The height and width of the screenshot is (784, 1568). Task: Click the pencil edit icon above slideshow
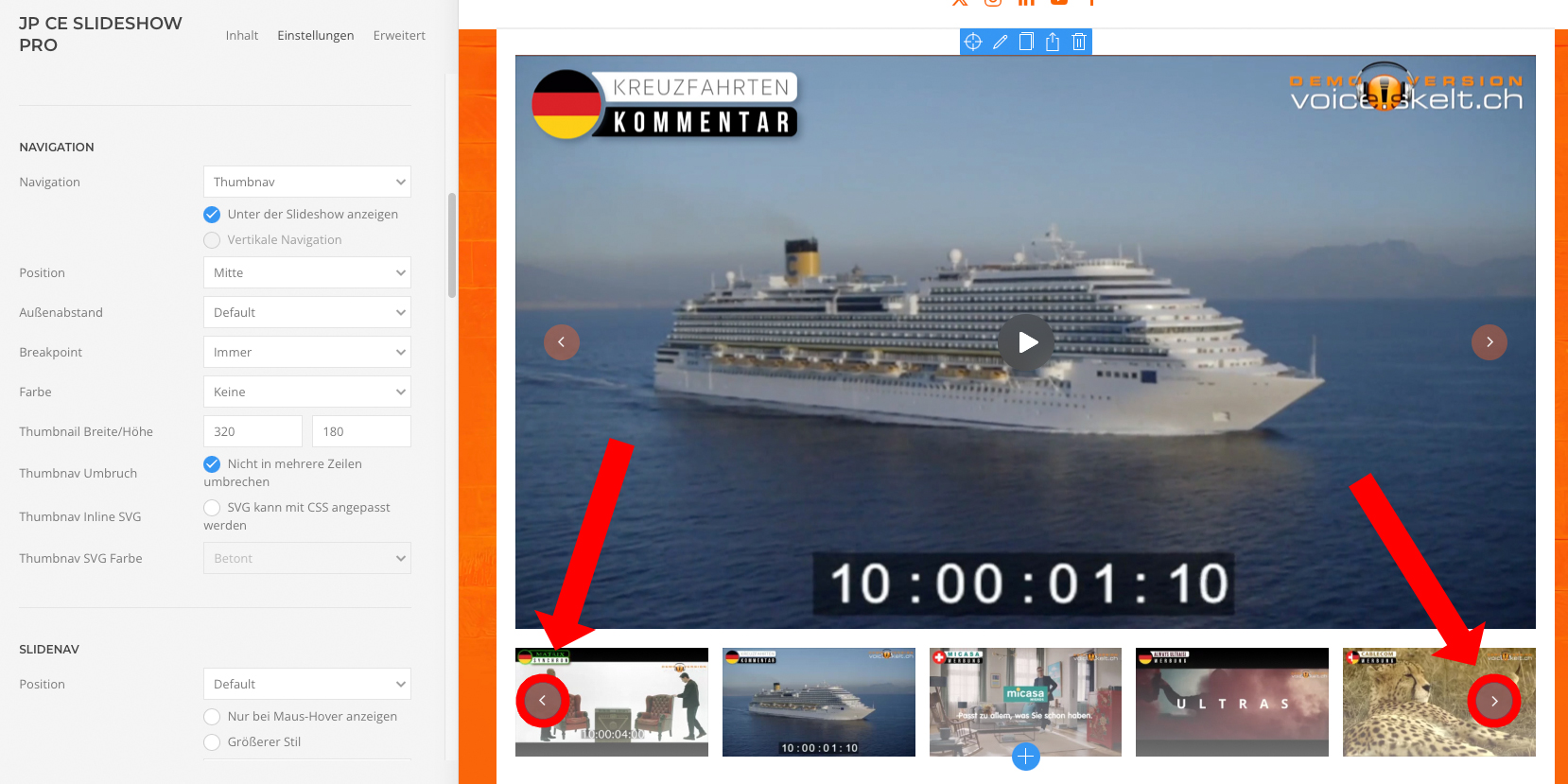(1000, 42)
